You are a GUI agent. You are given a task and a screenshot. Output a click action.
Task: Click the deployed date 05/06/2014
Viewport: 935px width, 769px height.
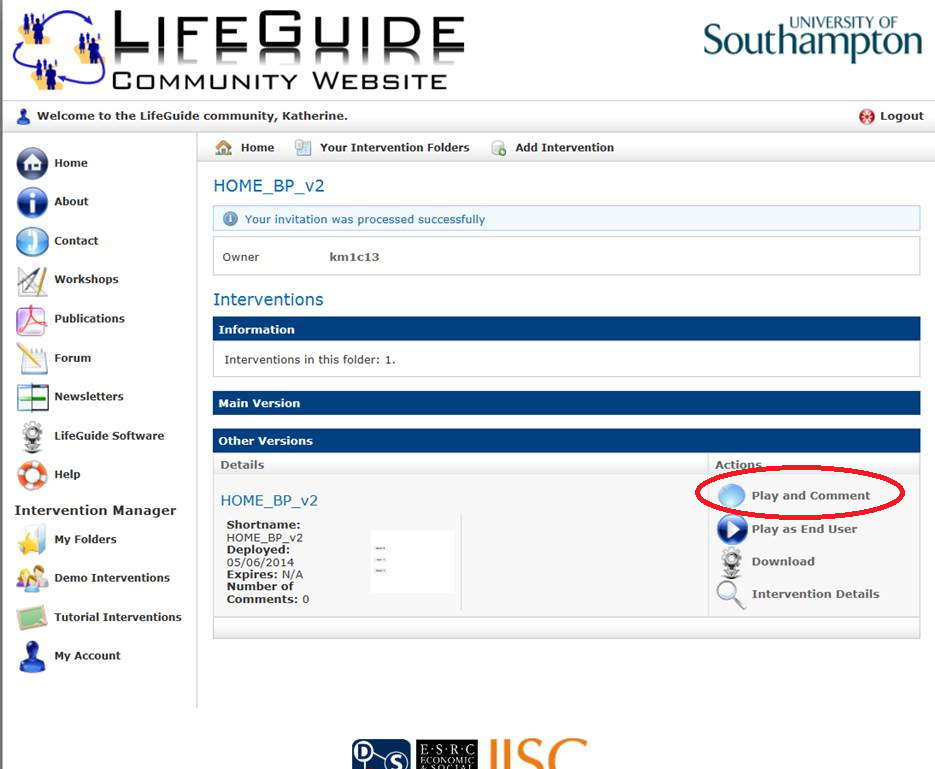point(260,563)
